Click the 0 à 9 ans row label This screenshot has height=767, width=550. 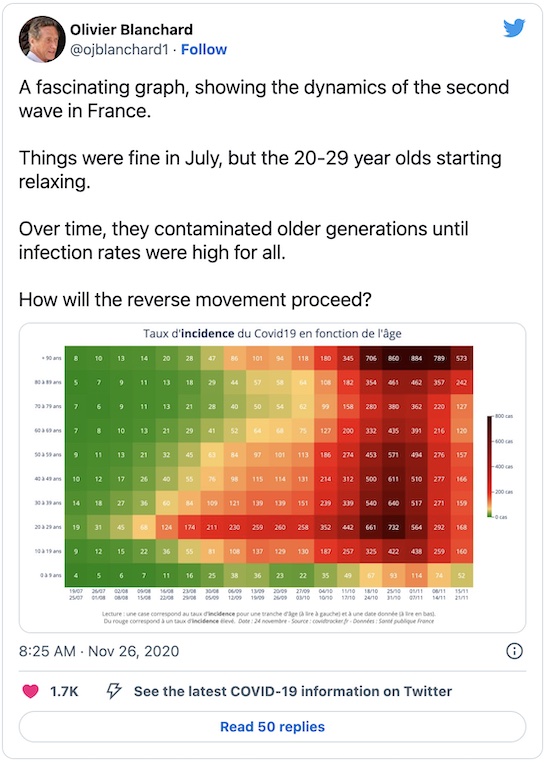pos(51,575)
